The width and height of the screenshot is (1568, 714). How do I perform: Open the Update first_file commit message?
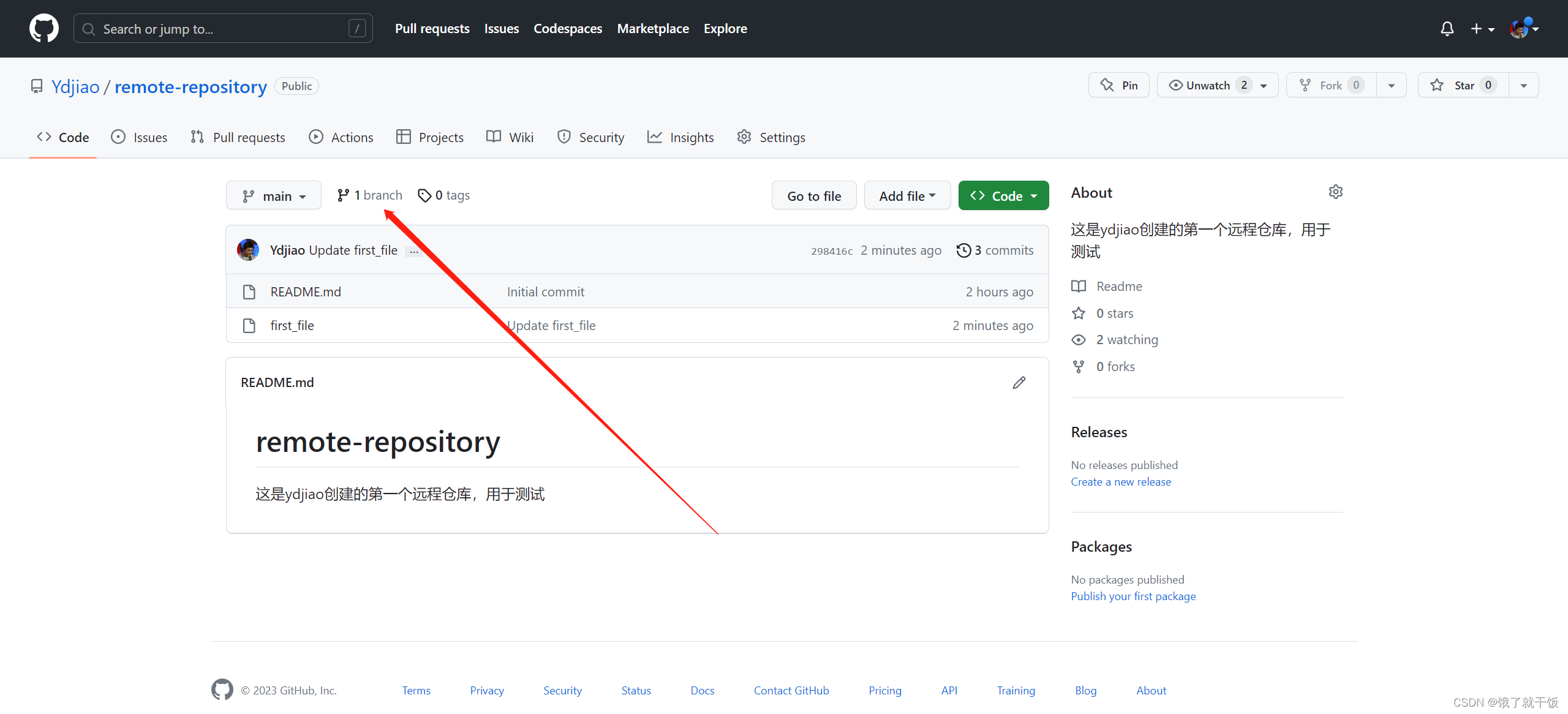(x=353, y=250)
